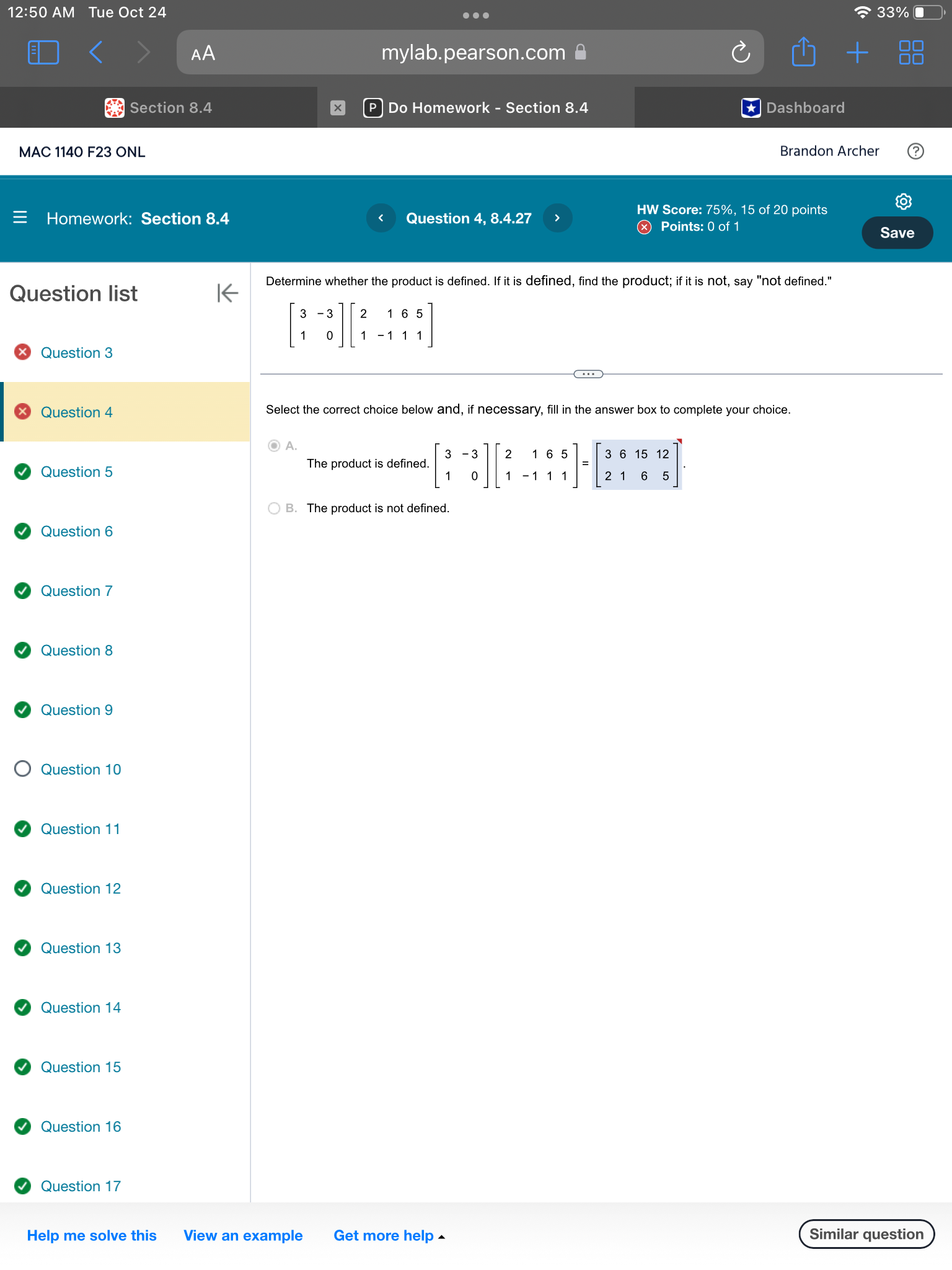
Task: Tap the three-dot multitasking indicator
Action: tap(476, 16)
